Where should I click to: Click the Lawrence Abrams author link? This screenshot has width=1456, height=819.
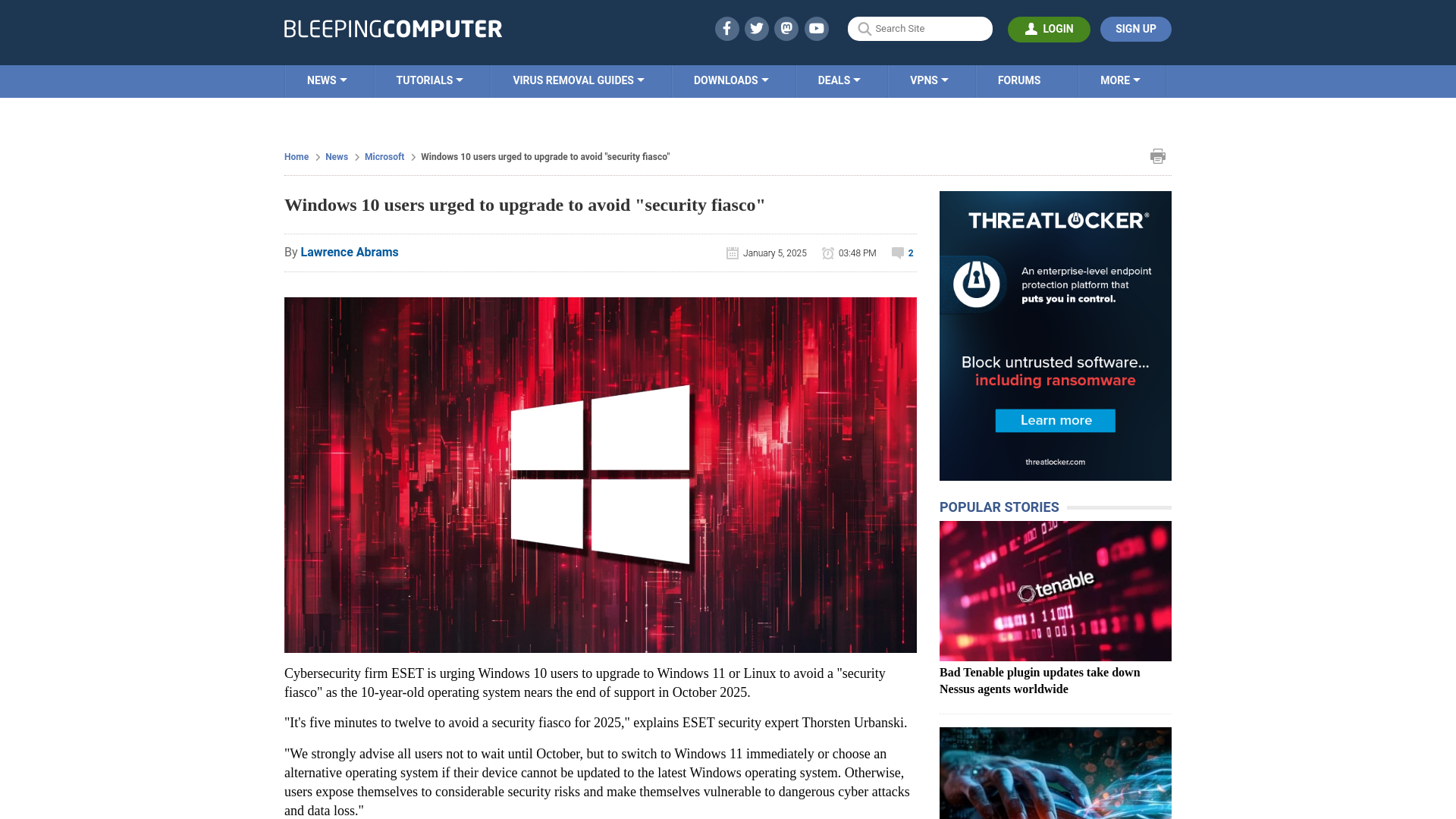click(349, 252)
